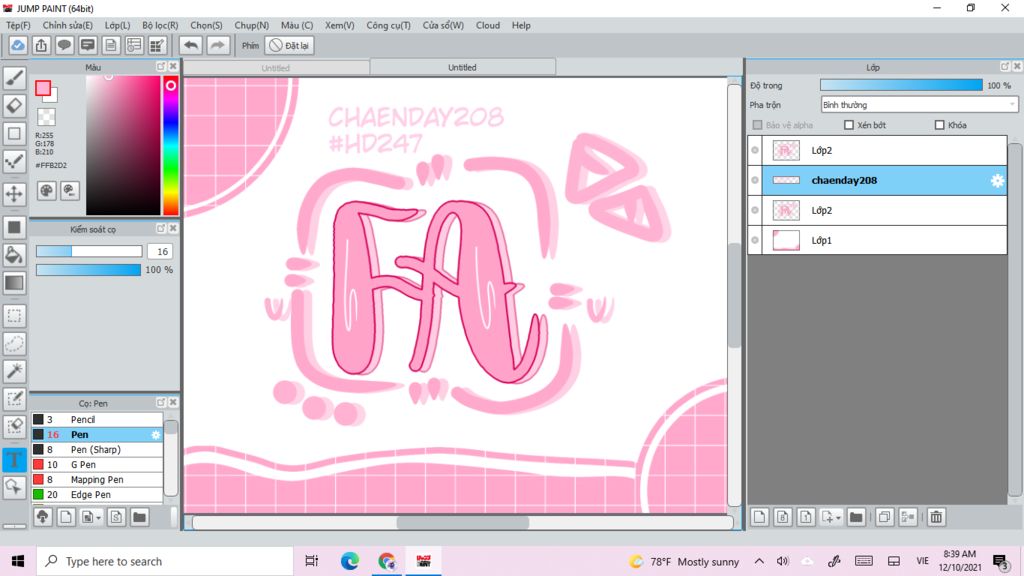Expand the add layer dropdown in Lớp panel

click(x=838, y=518)
